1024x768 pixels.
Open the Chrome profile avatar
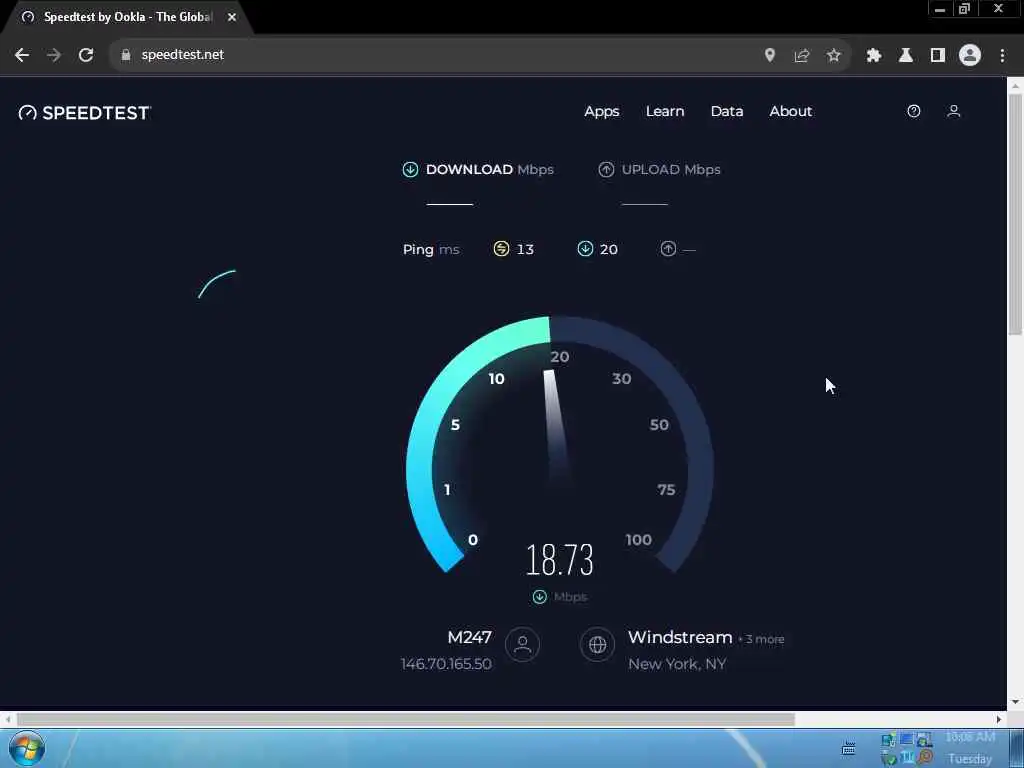pyautogui.click(x=970, y=56)
